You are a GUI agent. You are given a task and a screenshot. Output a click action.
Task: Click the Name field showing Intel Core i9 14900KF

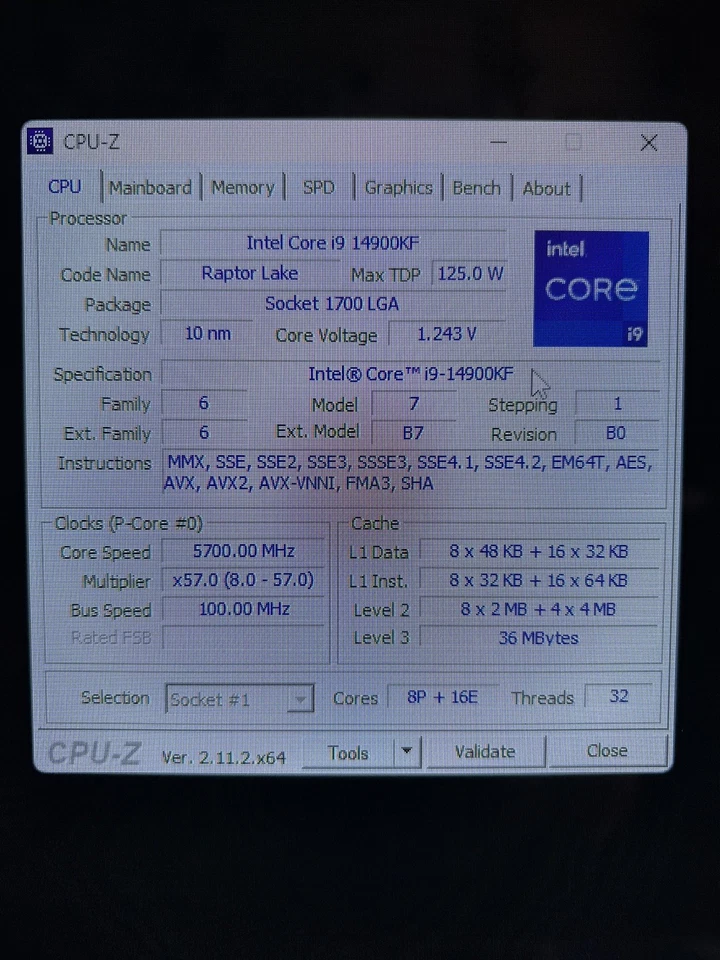pos(332,243)
